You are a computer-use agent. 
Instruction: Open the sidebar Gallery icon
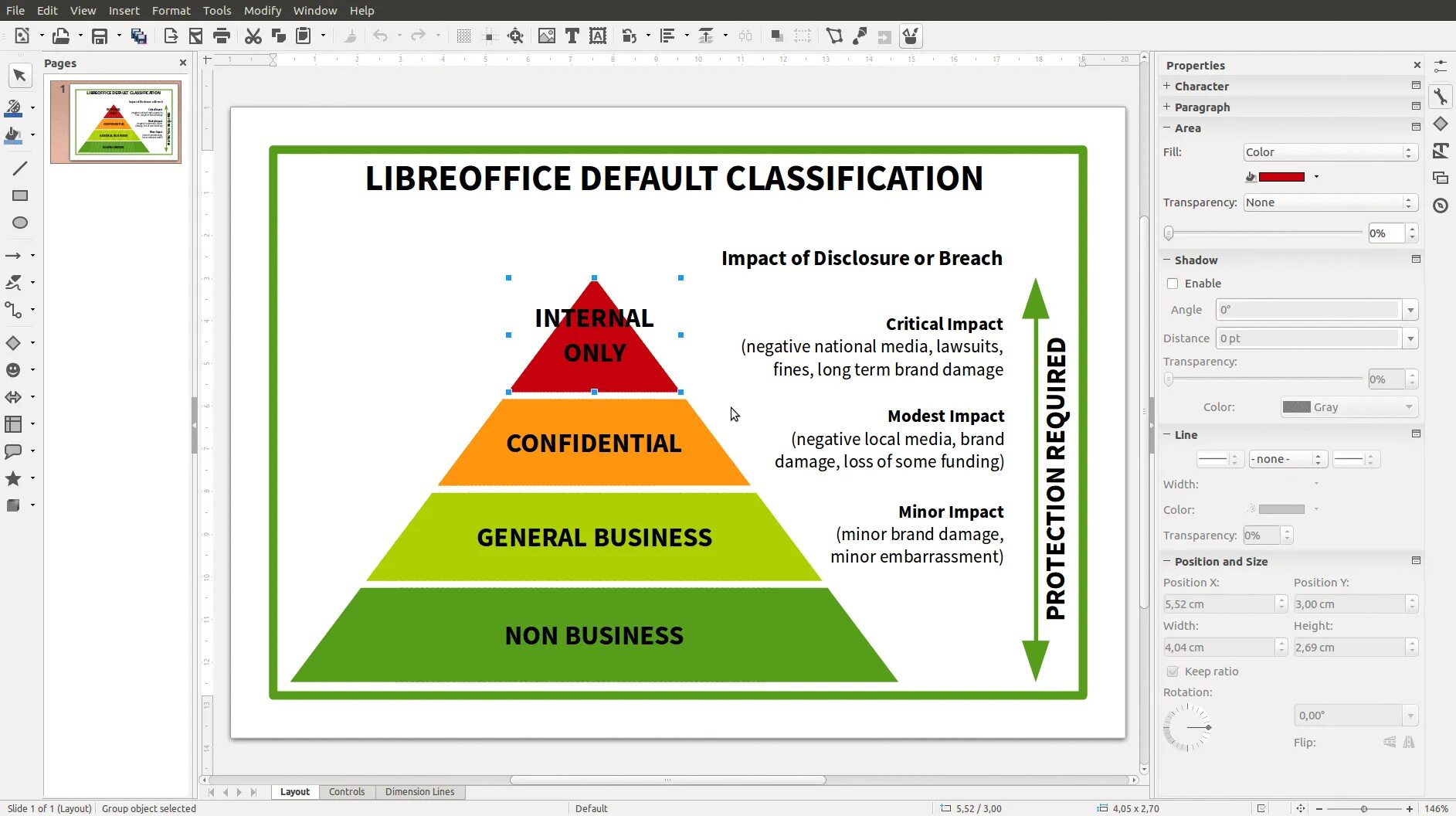point(1441,178)
